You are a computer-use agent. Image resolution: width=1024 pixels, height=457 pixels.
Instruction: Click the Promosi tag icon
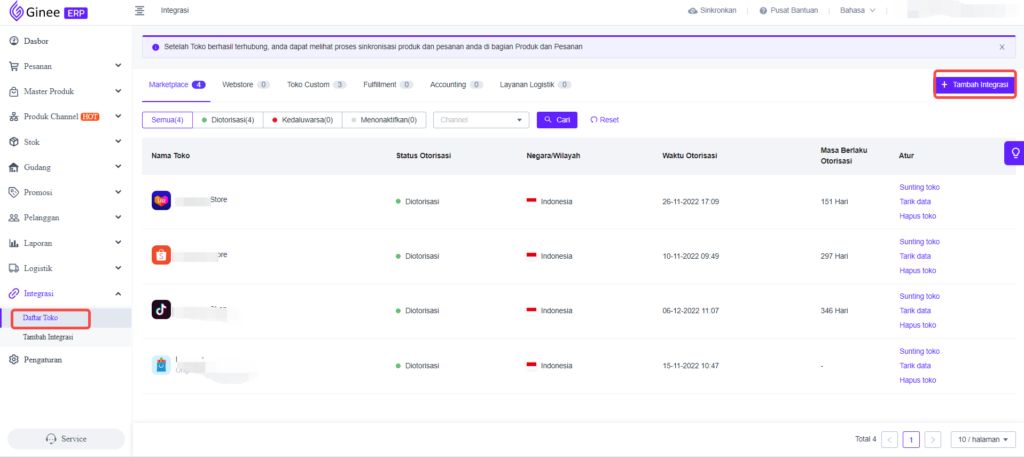click(x=14, y=193)
